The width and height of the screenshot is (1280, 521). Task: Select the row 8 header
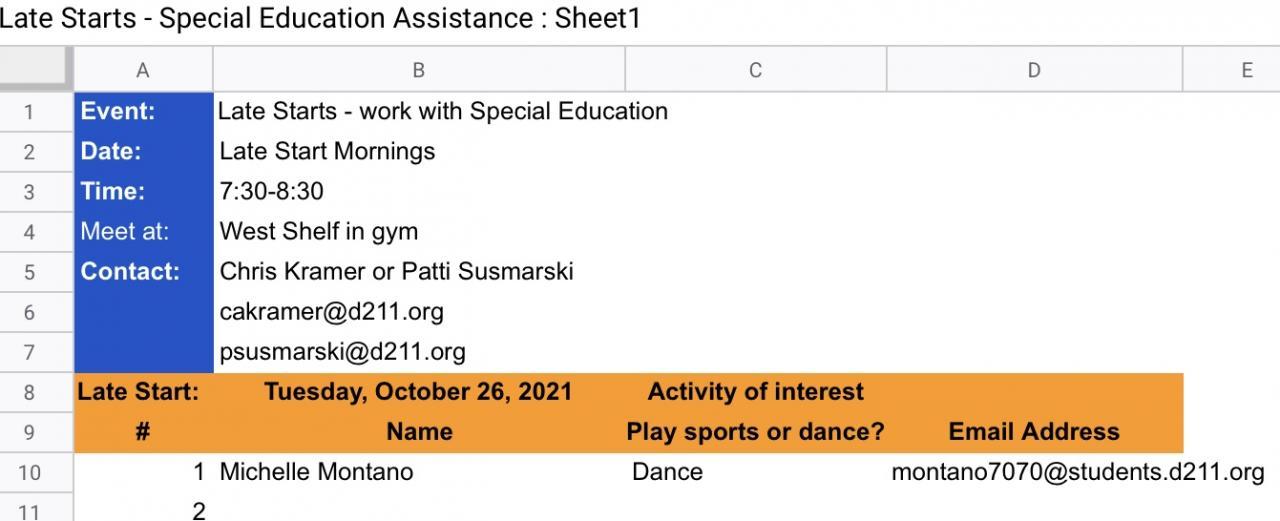(28, 392)
